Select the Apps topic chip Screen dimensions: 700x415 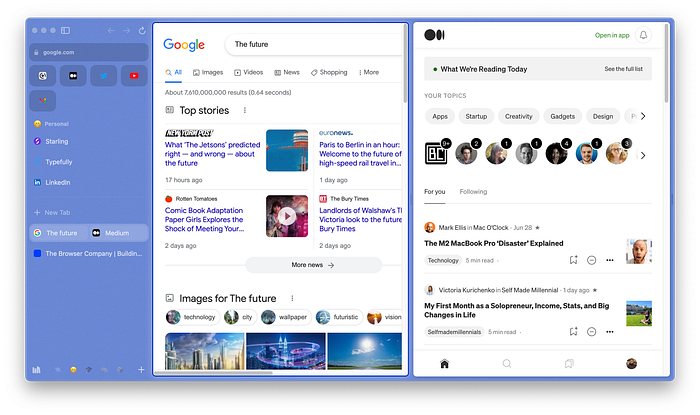pos(440,116)
